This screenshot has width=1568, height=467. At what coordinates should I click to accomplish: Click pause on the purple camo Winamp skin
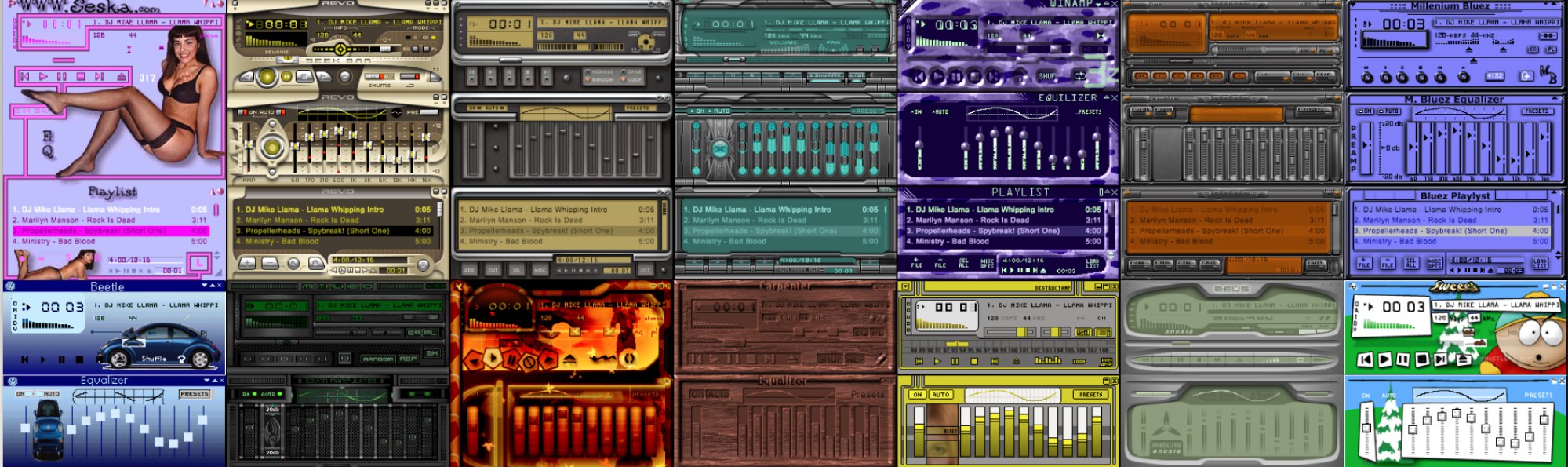pos(956,76)
